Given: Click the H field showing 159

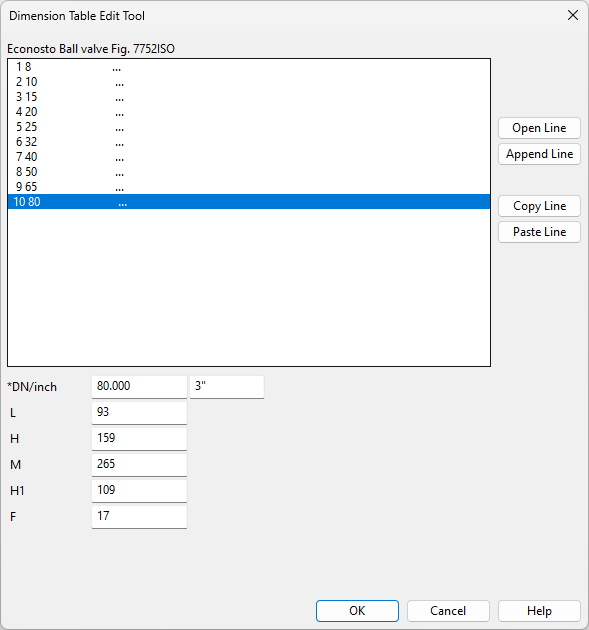Looking at the screenshot, I should tap(139, 438).
